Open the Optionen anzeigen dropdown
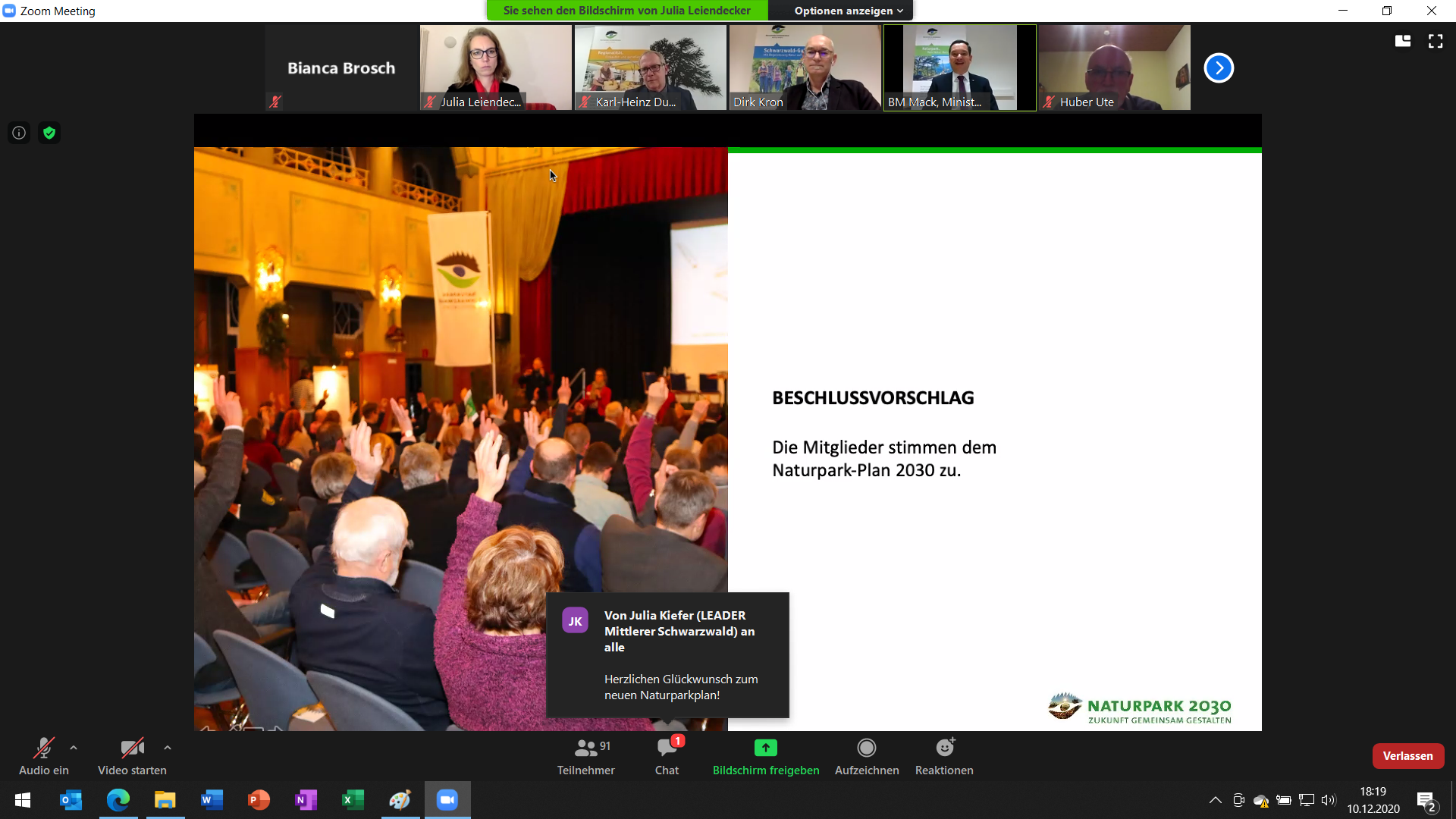The image size is (1456, 819). [x=848, y=11]
